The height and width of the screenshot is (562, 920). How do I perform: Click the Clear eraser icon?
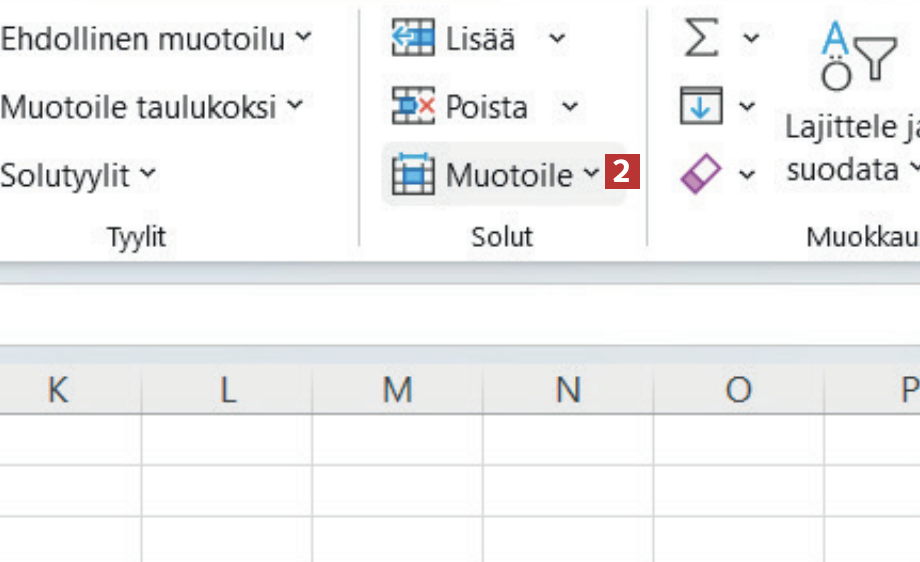(x=700, y=176)
